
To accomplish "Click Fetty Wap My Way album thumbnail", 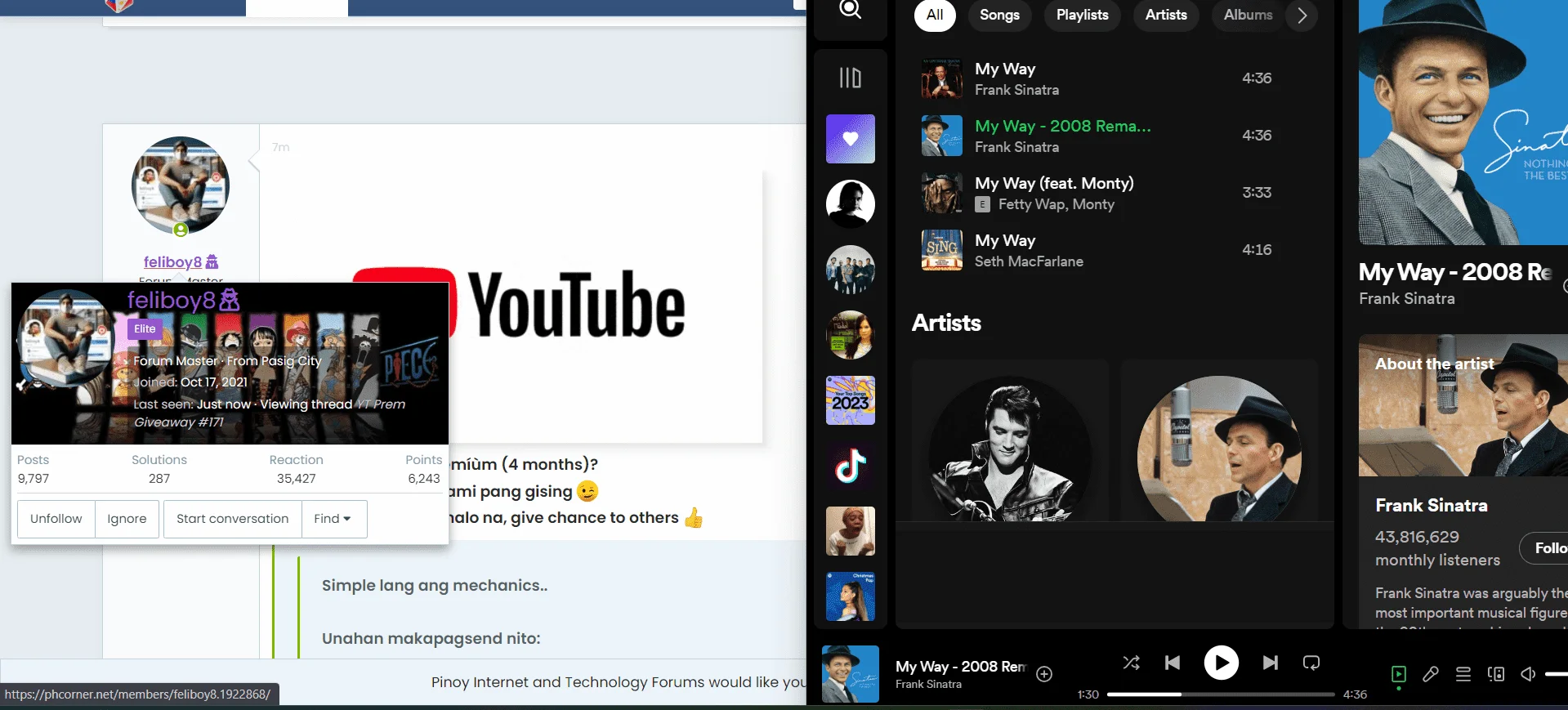I will click(941, 193).
